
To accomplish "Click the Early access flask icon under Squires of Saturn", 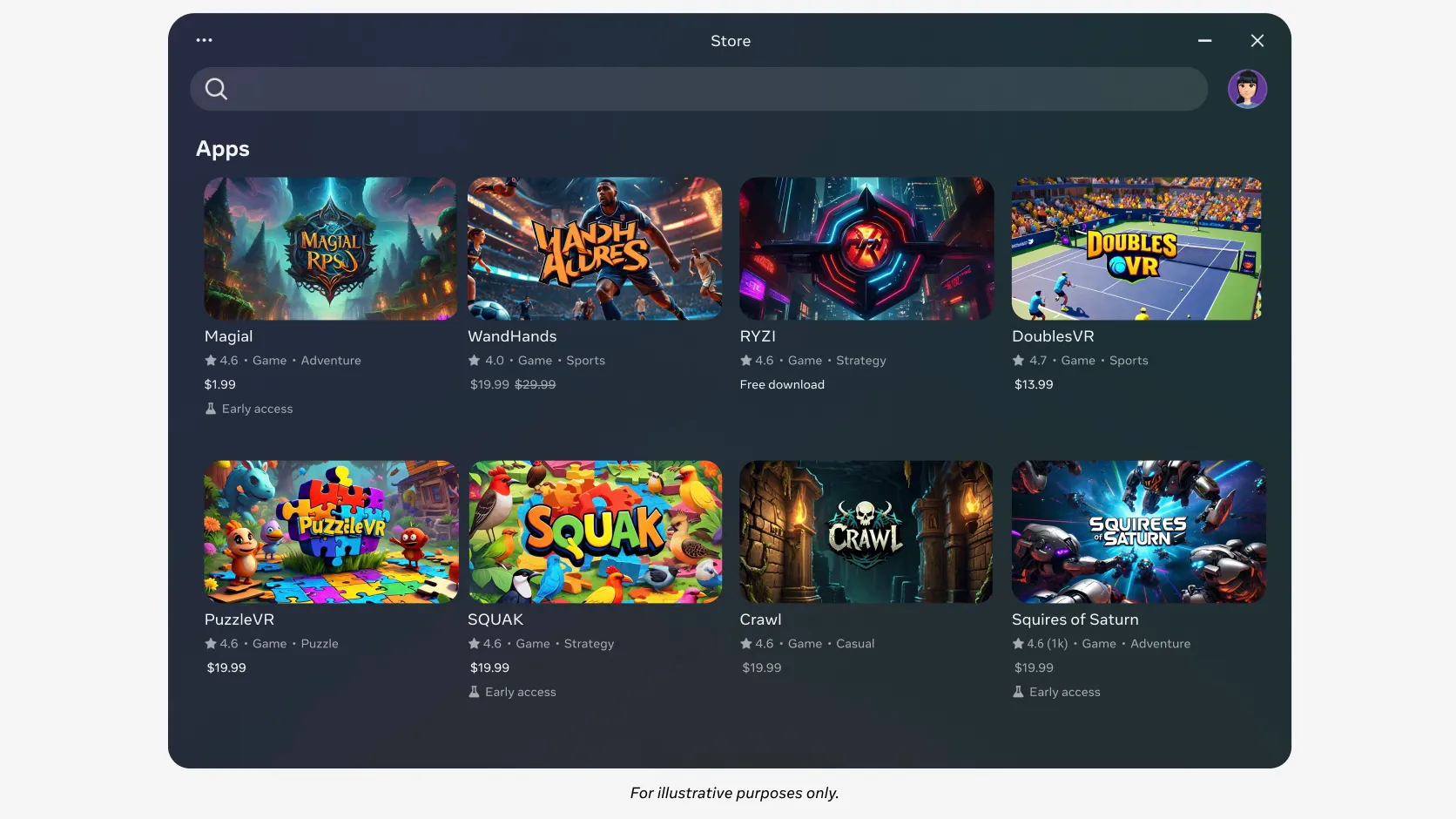I will click(x=1017, y=691).
